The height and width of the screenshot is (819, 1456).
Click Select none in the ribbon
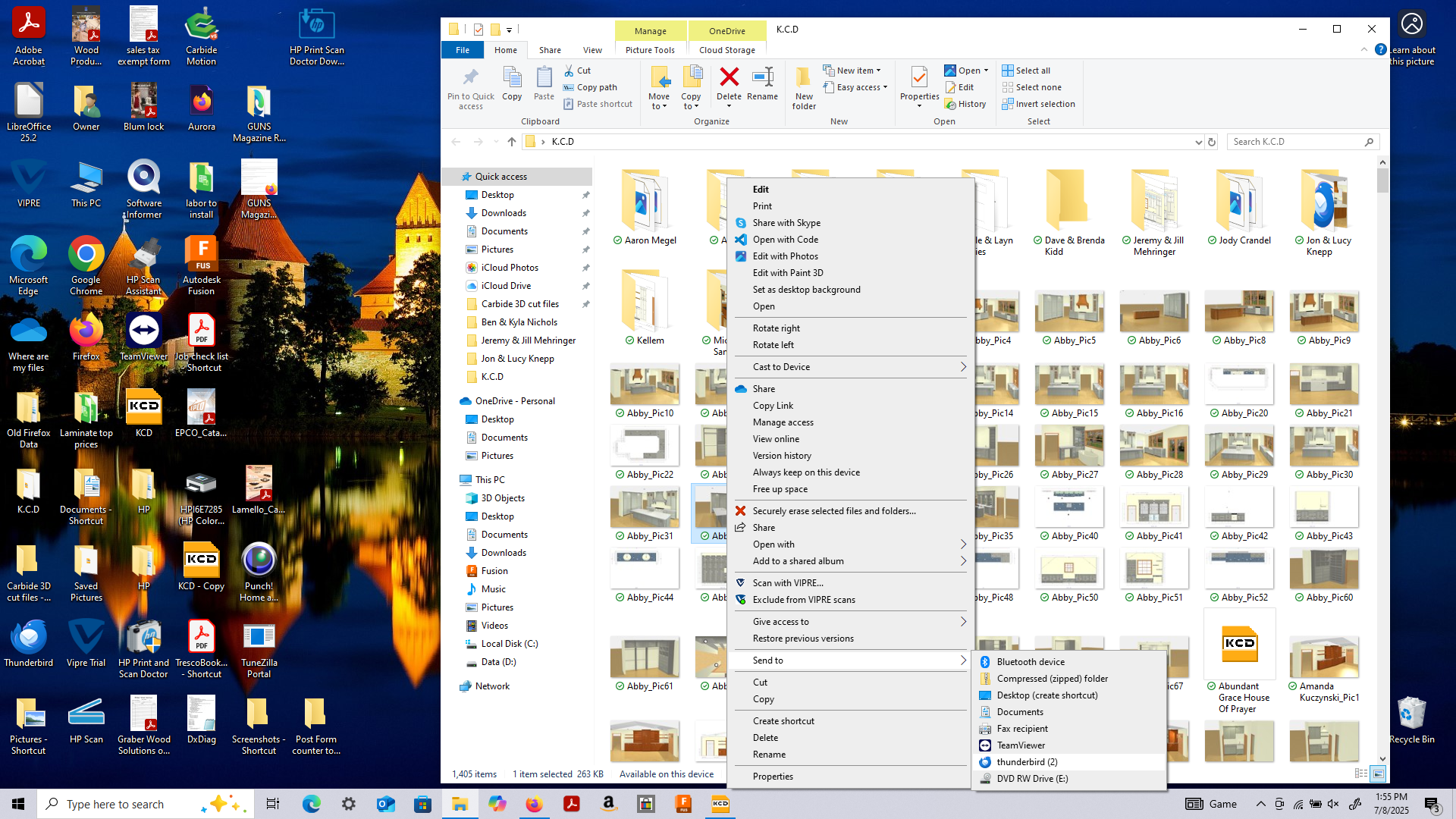(x=1037, y=87)
